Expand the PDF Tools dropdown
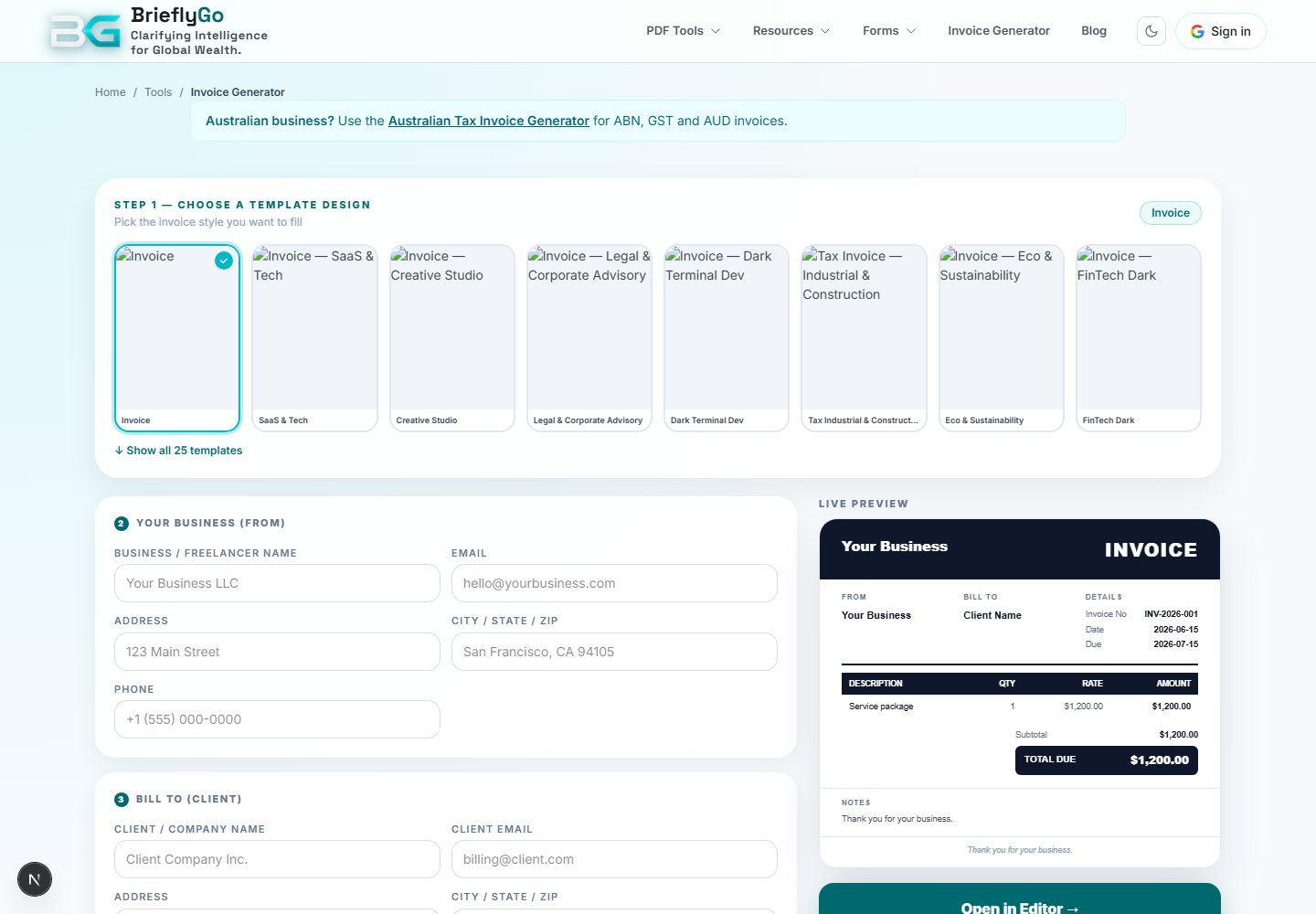This screenshot has width=1316, height=914. point(683,31)
